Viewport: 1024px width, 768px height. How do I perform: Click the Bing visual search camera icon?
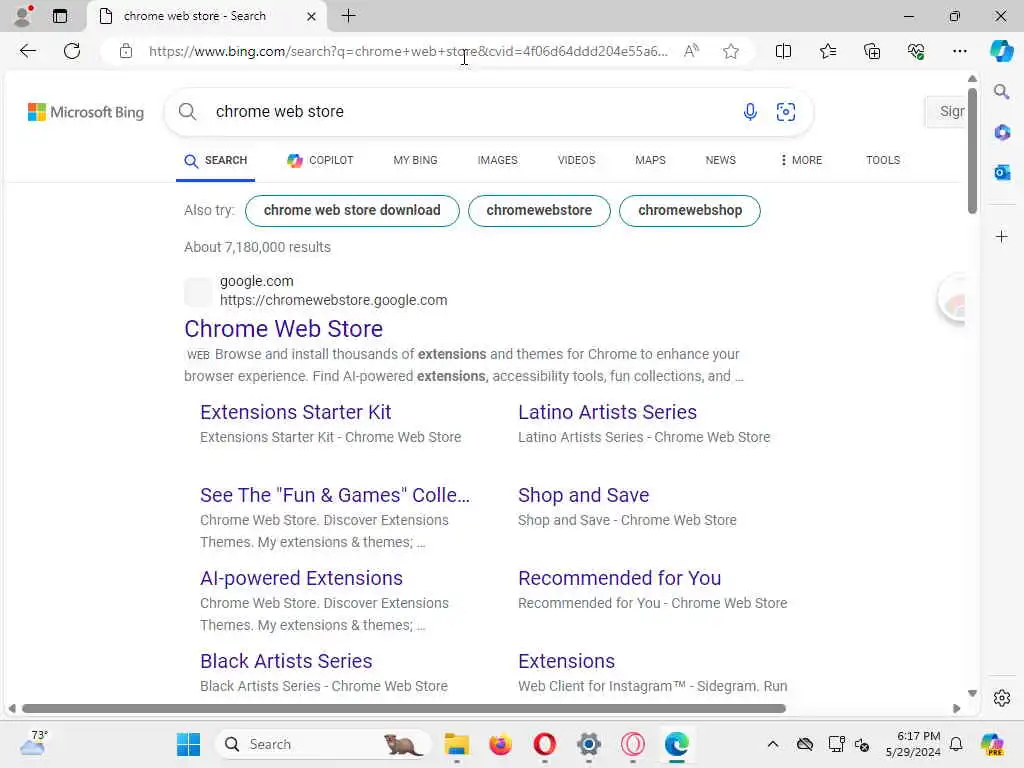point(786,112)
